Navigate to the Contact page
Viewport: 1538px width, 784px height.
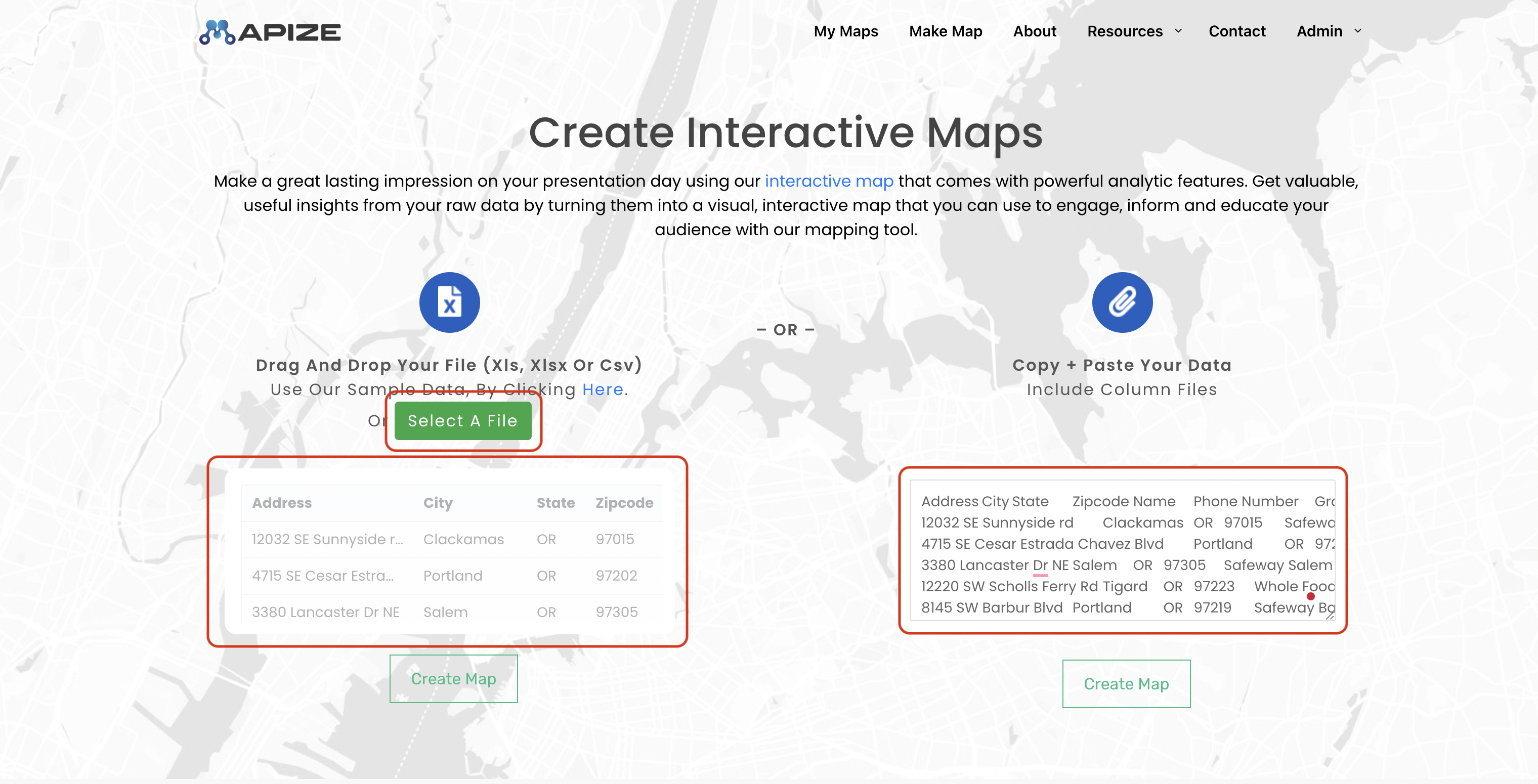tap(1237, 31)
